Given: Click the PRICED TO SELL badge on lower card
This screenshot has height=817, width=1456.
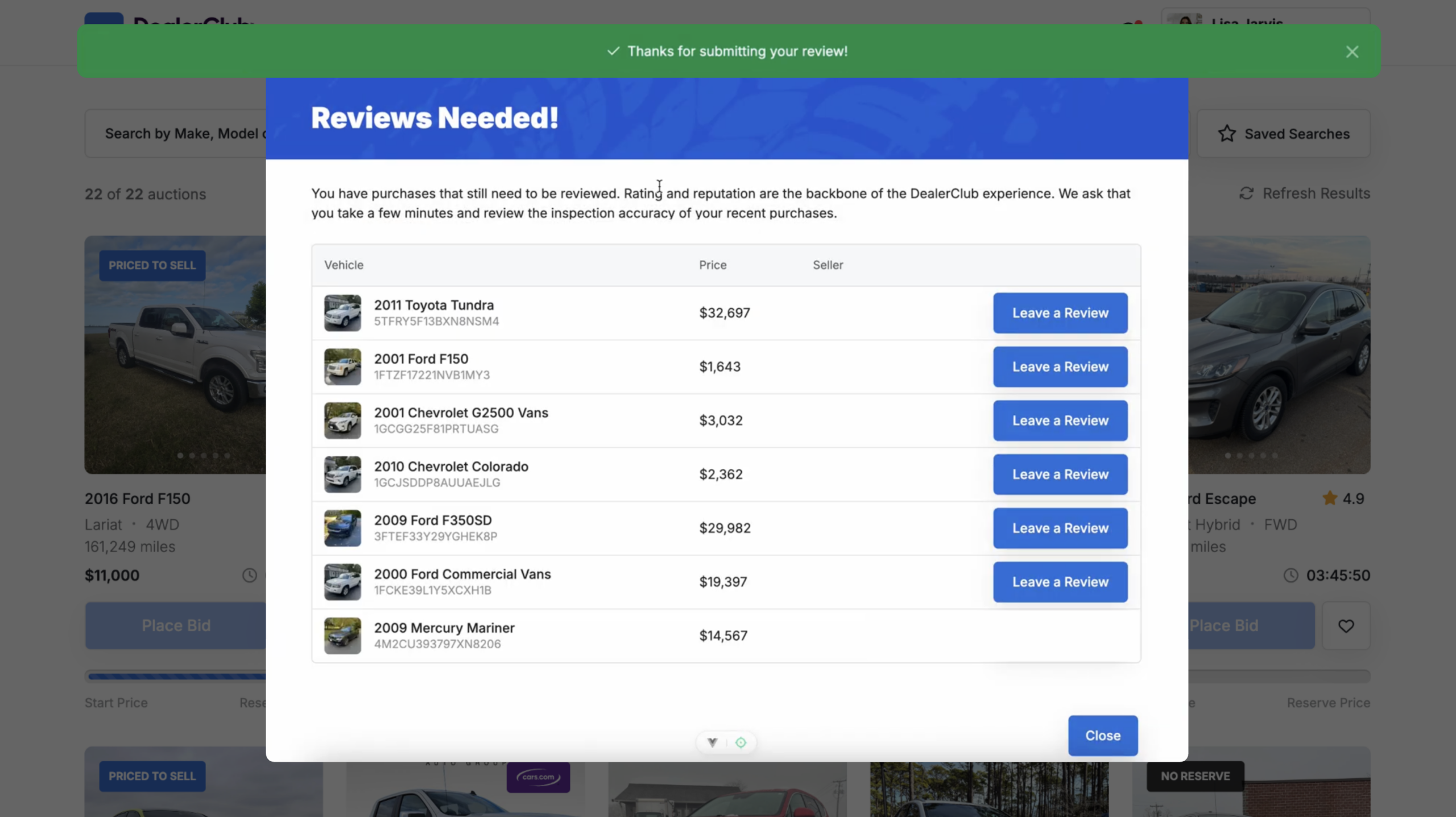Looking at the screenshot, I should [x=152, y=777].
